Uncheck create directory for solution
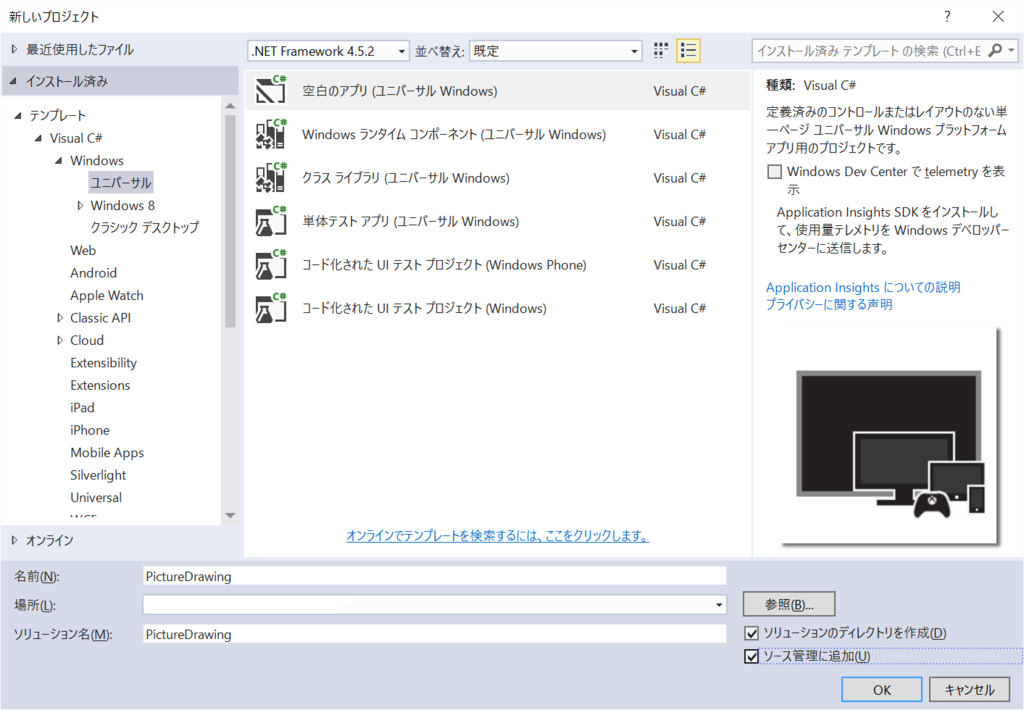Viewport: 1024px width, 710px height. (752, 633)
